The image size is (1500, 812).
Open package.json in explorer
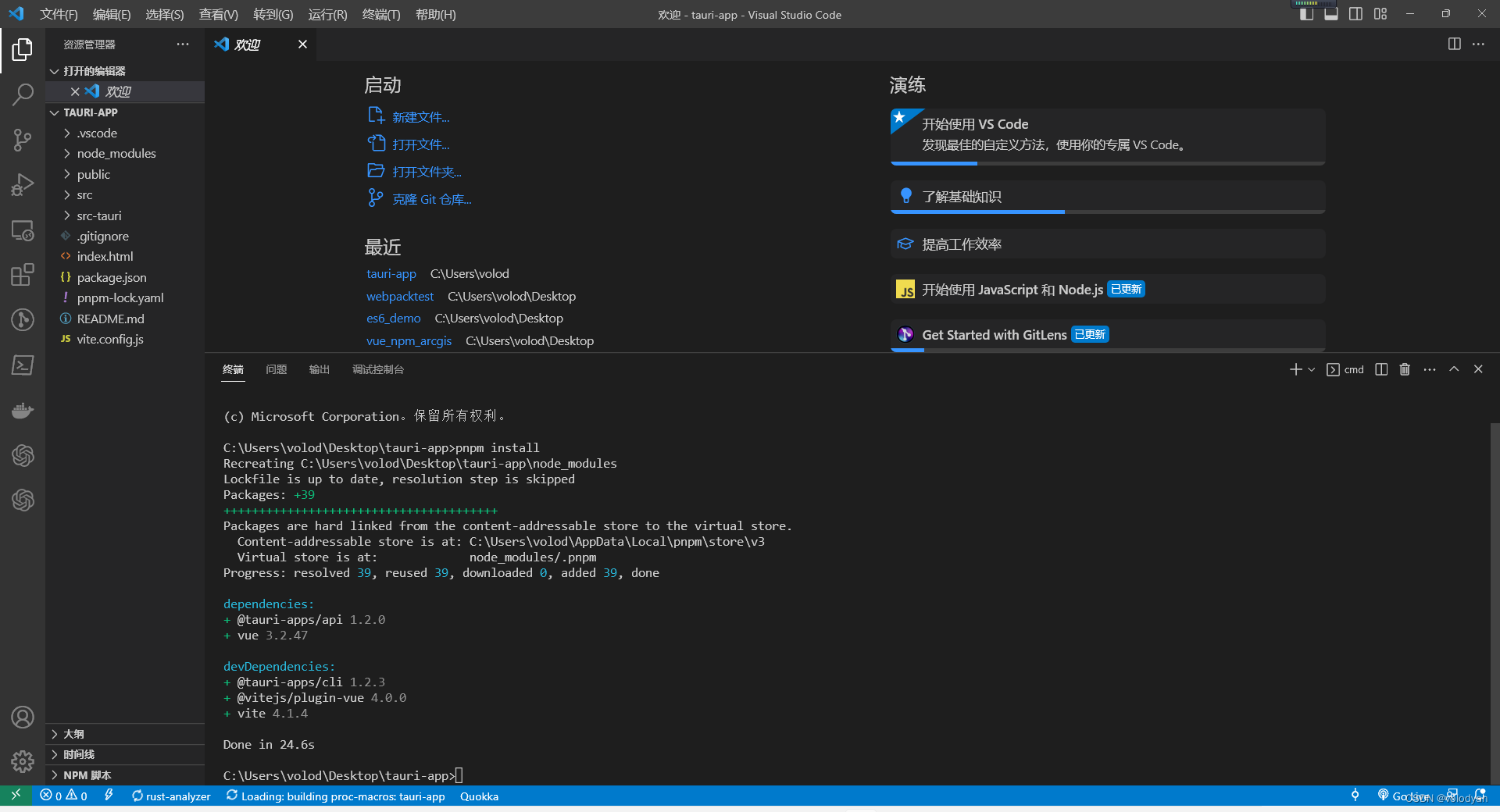125,278
